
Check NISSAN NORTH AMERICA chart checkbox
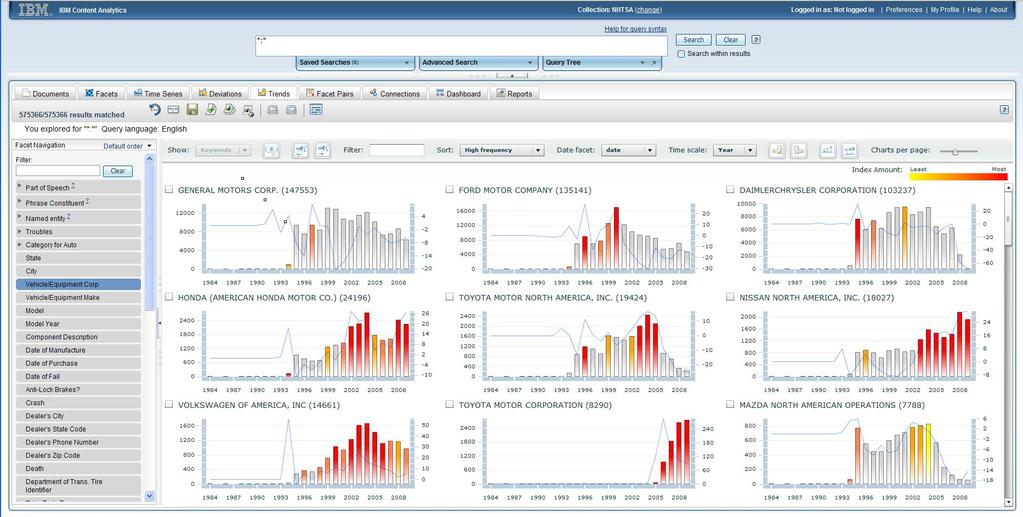click(x=731, y=297)
